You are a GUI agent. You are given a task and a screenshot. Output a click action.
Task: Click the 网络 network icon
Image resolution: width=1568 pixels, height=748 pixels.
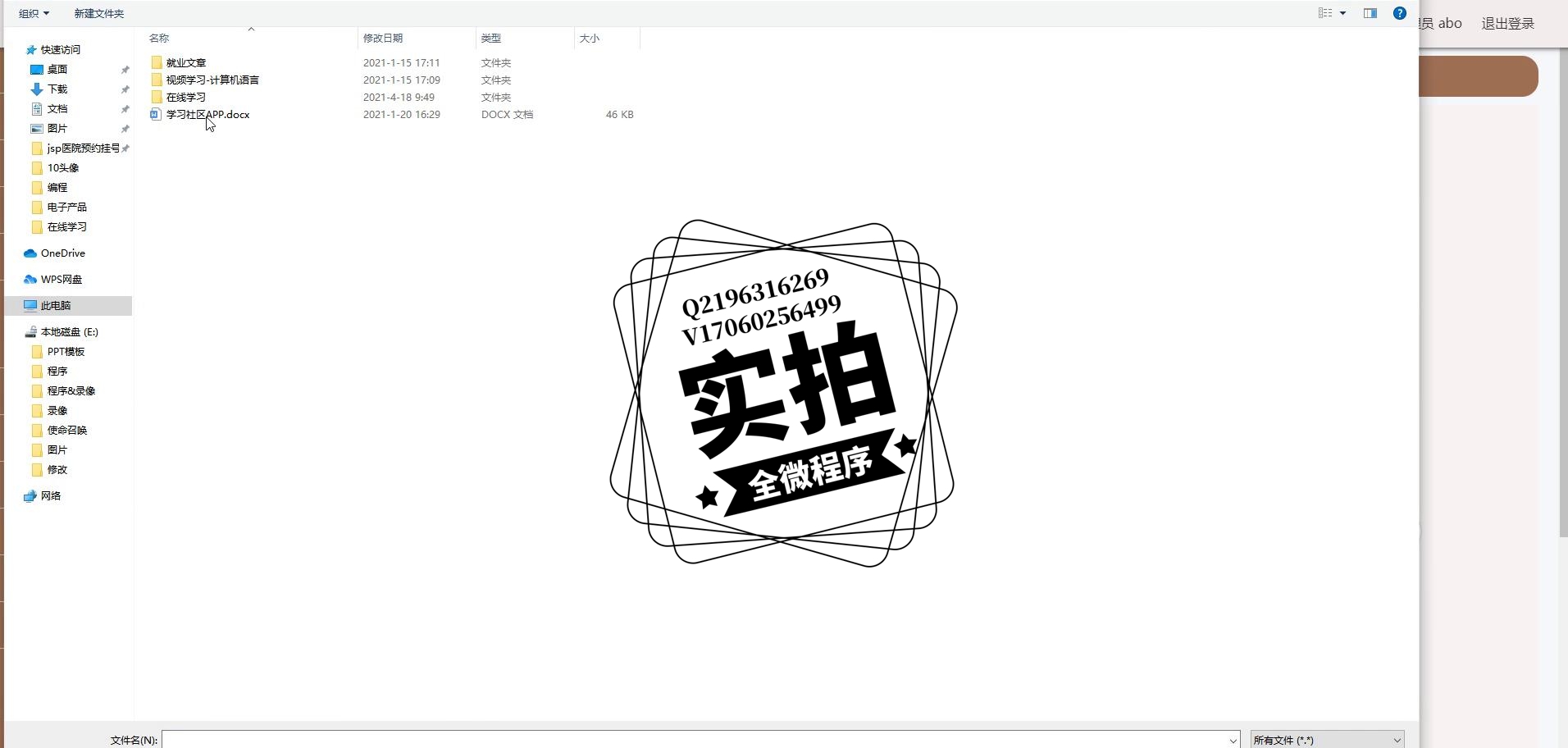30,495
